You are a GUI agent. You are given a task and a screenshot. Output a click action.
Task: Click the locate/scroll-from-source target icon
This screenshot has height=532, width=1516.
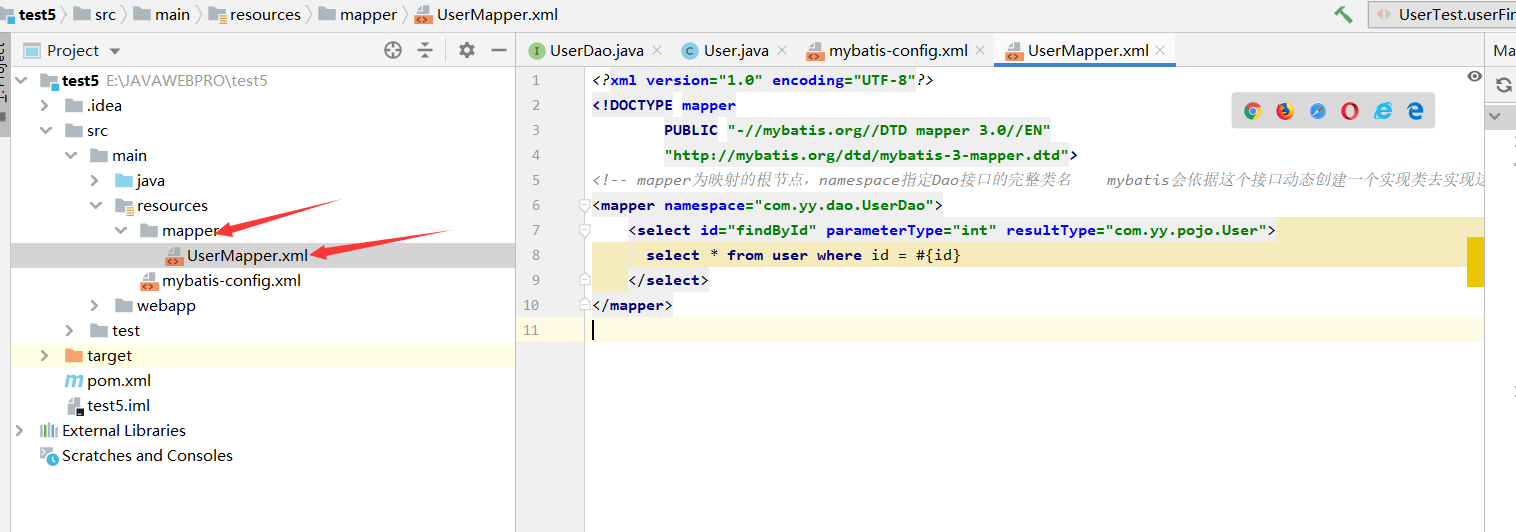(x=393, y=50)
